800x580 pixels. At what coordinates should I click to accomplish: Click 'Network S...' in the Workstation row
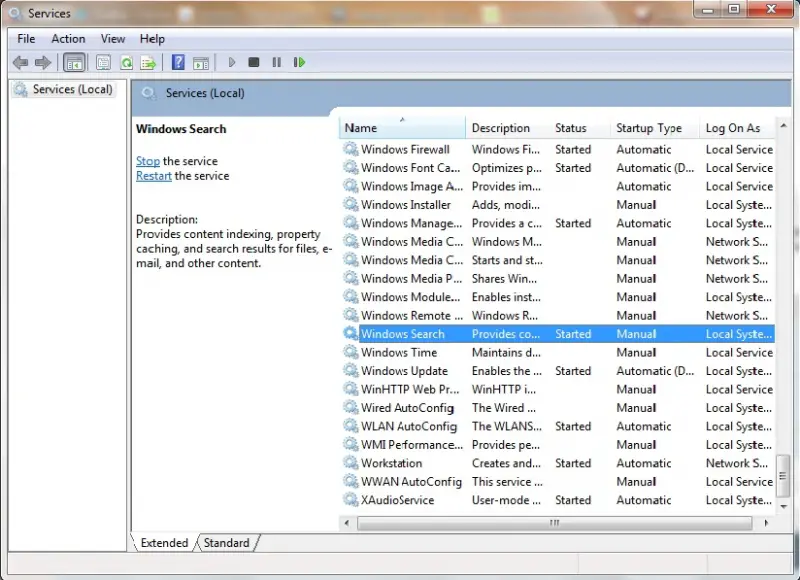[x=737, y=463]
